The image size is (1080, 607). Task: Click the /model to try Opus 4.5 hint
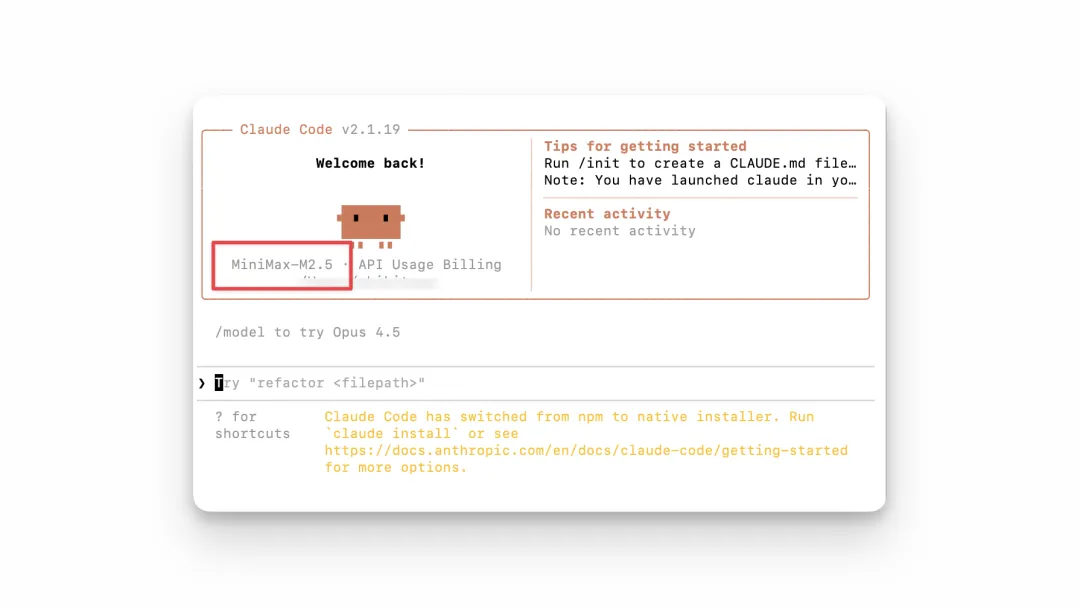pos(307,332)
